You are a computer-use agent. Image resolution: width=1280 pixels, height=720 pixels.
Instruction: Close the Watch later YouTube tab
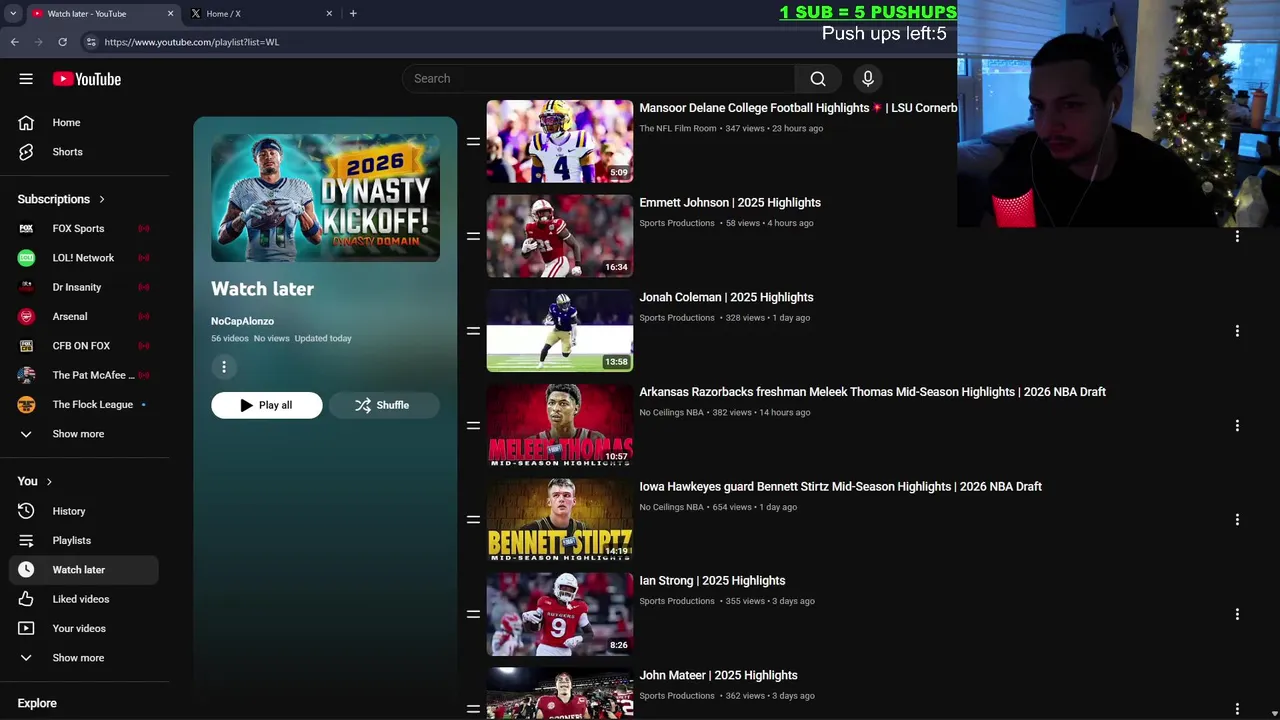170,13
